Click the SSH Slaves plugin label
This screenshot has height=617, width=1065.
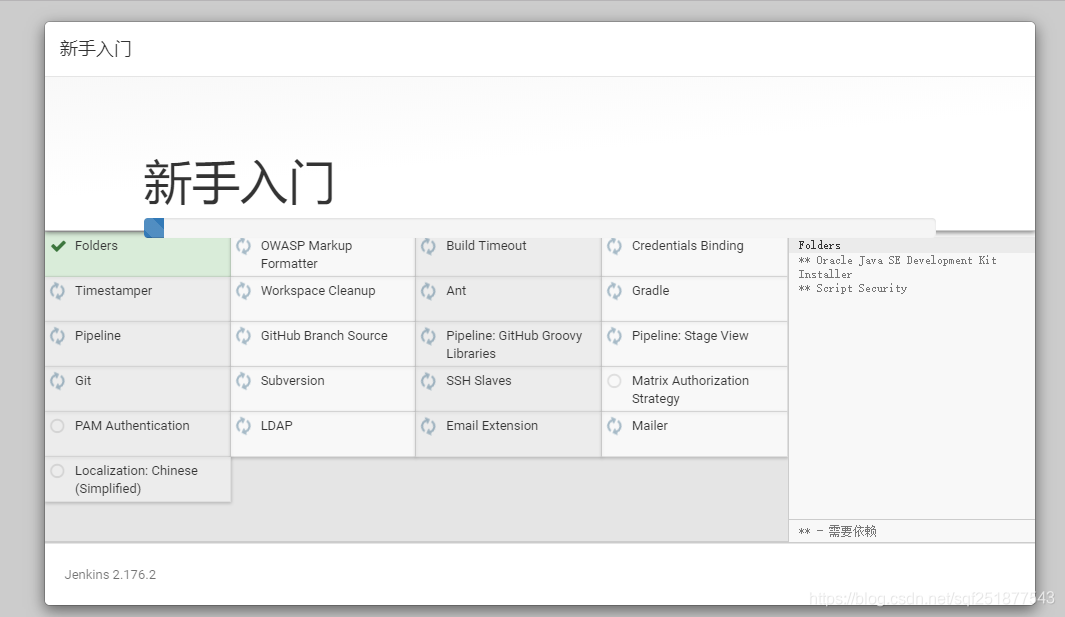click(479, 381)
